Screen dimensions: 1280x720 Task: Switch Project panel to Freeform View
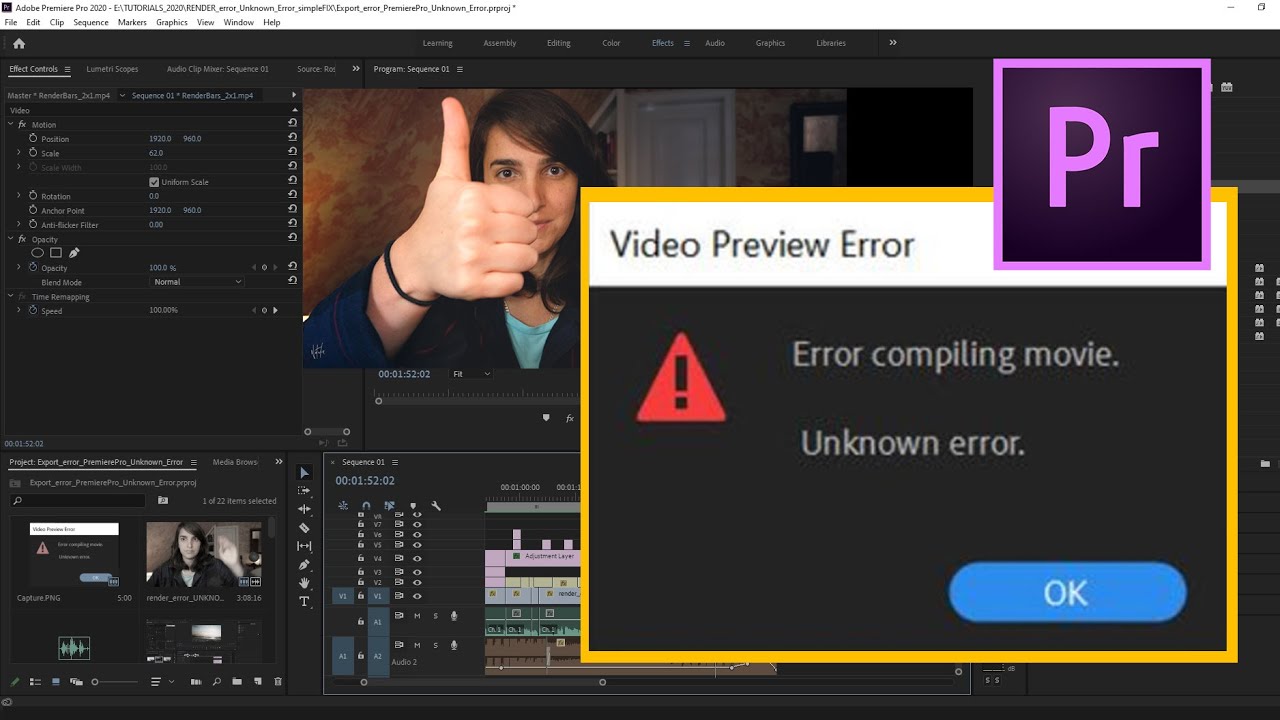[x=76, y=682]
